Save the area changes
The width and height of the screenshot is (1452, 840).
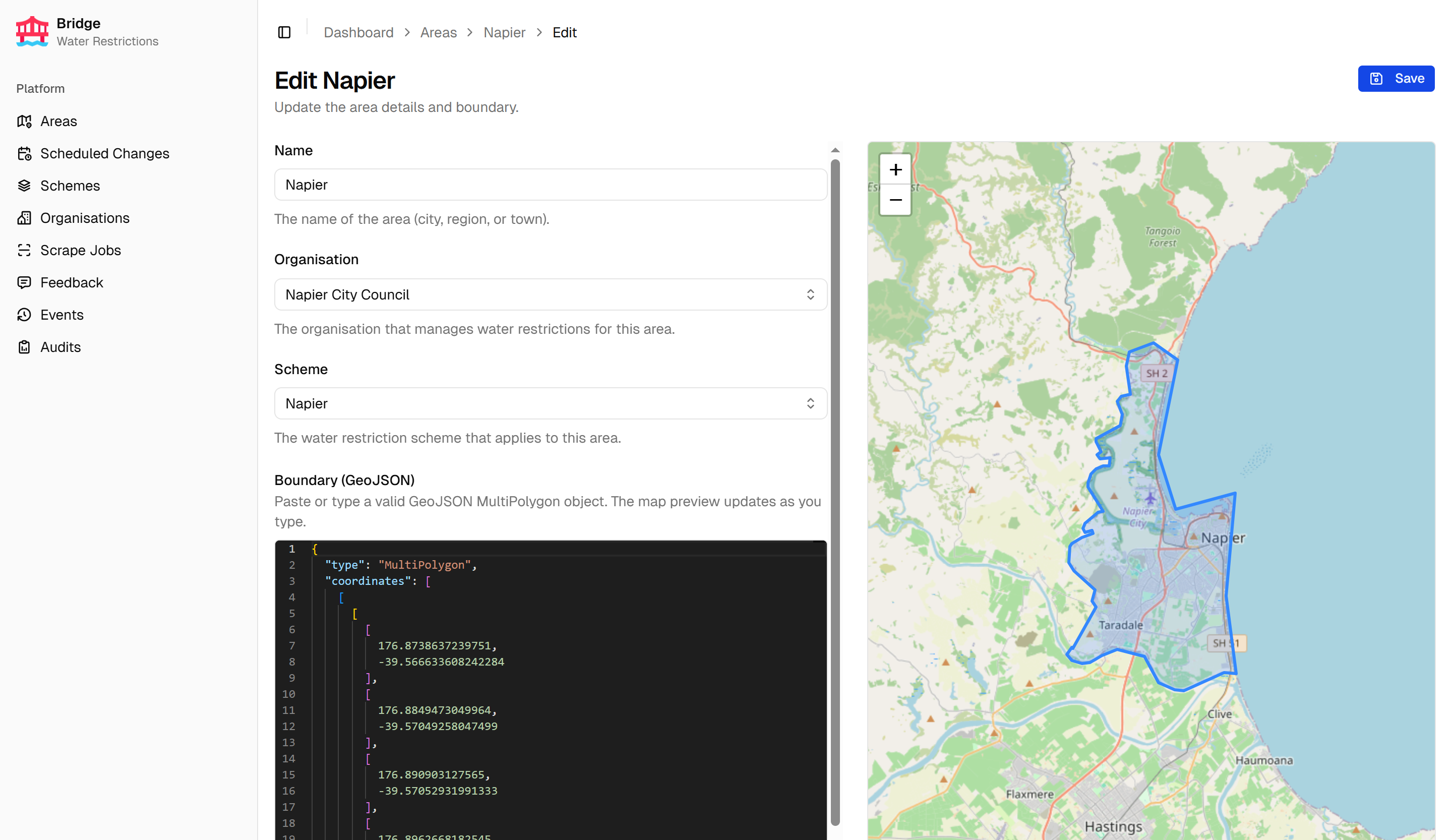click(1396, 78)
